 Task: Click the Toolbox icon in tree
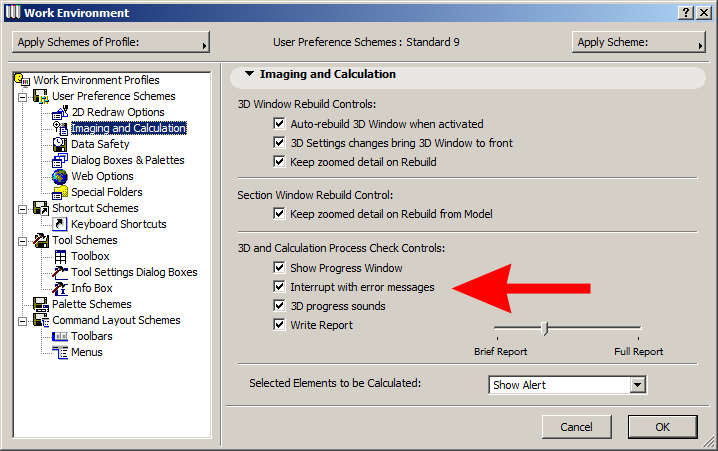click(x=60, y=256)
